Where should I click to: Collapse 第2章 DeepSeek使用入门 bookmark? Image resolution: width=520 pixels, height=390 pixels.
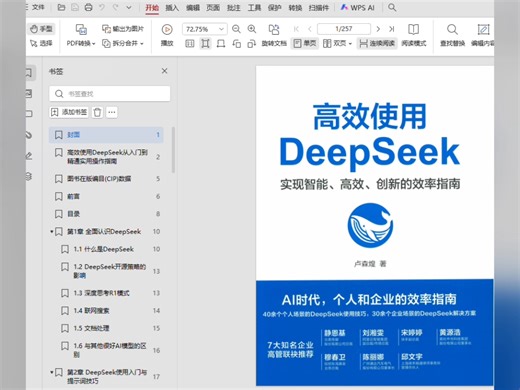tap(52, 372)
